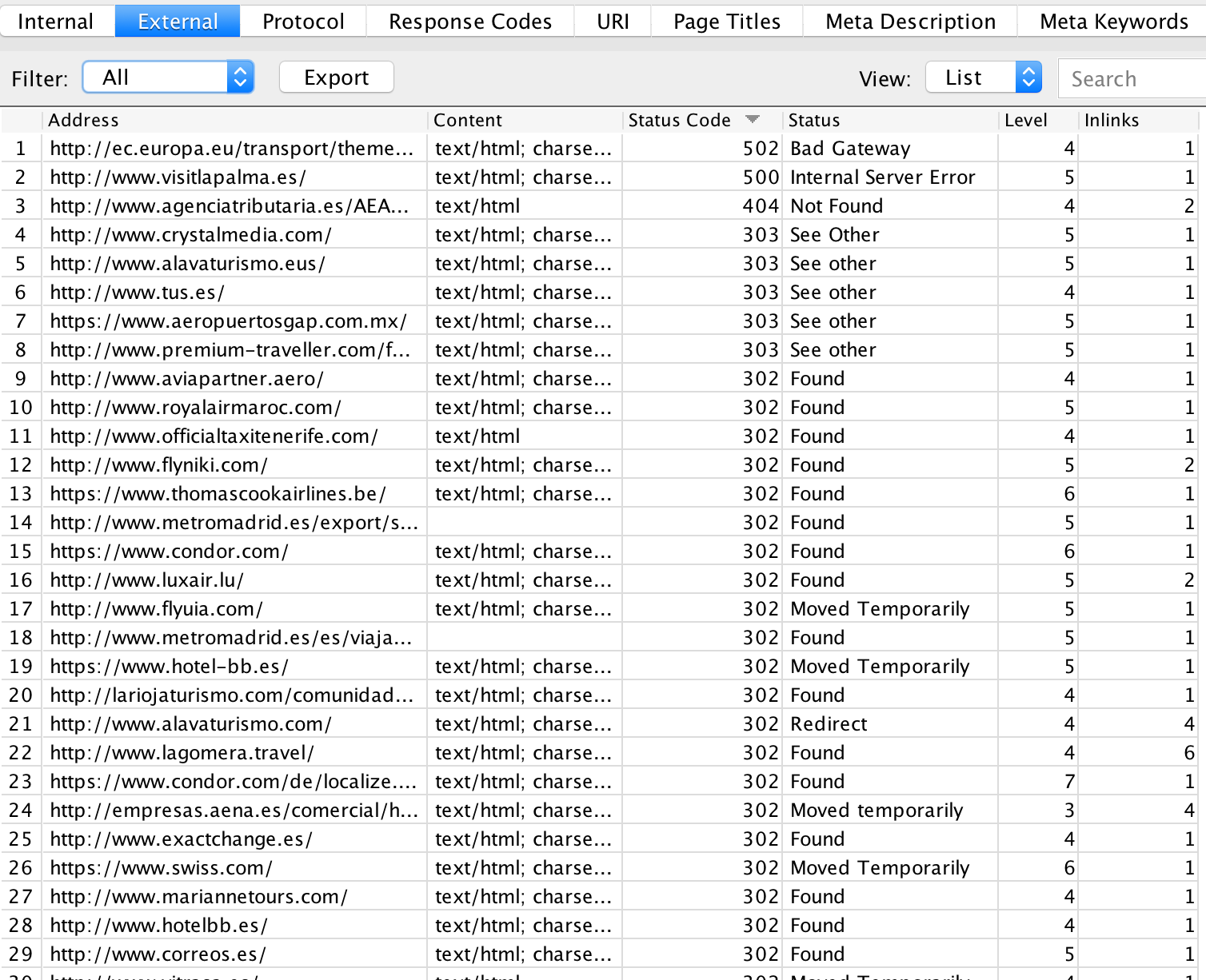Select the www.luxair.lu address

click(x=146, y=580)
